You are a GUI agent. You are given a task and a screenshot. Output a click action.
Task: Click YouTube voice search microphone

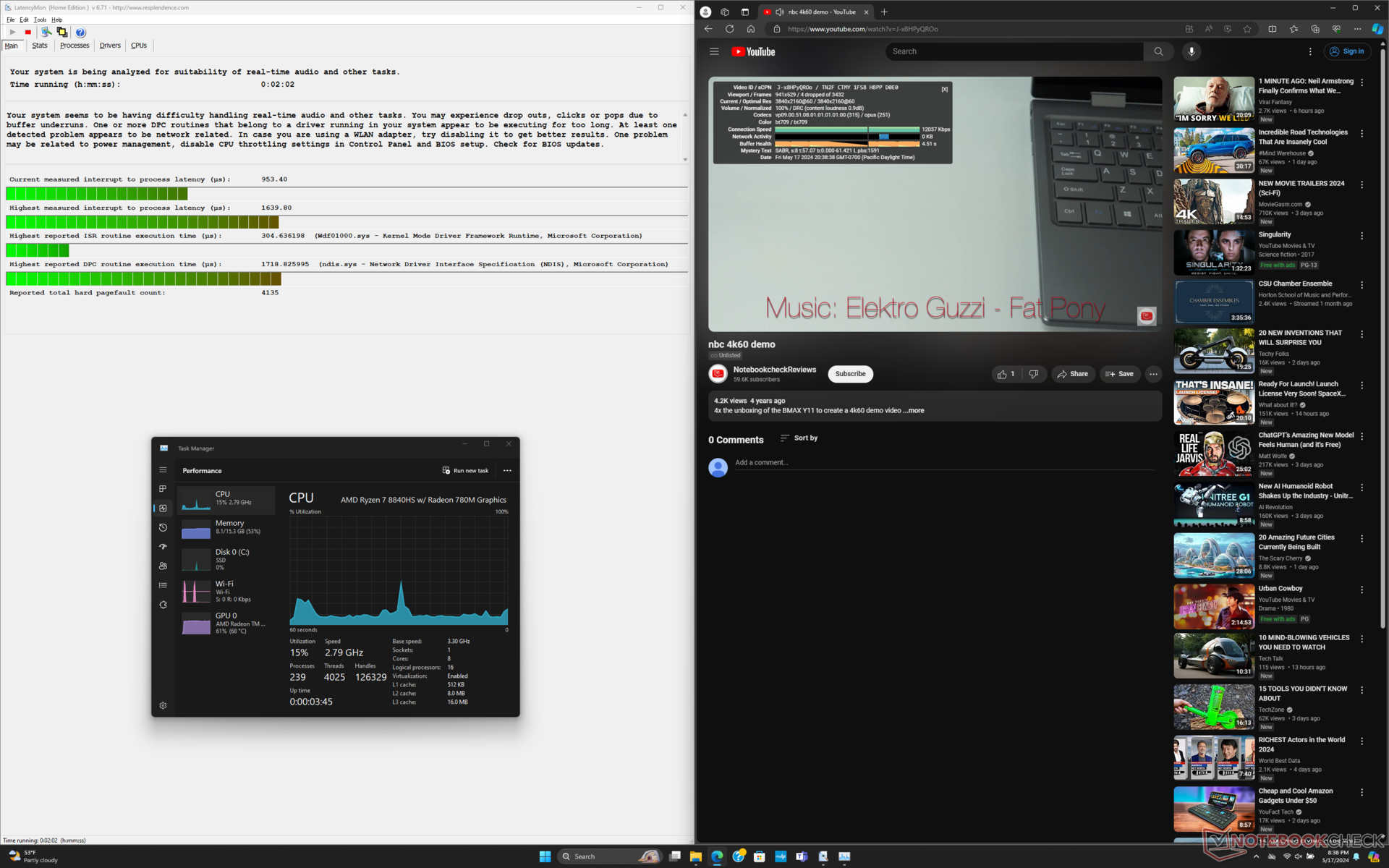point(1191,51)
